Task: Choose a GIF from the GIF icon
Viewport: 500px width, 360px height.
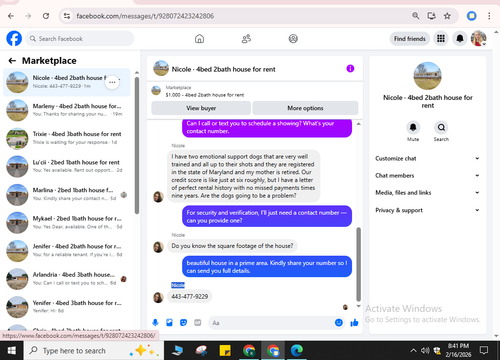Action: (198, 323)
